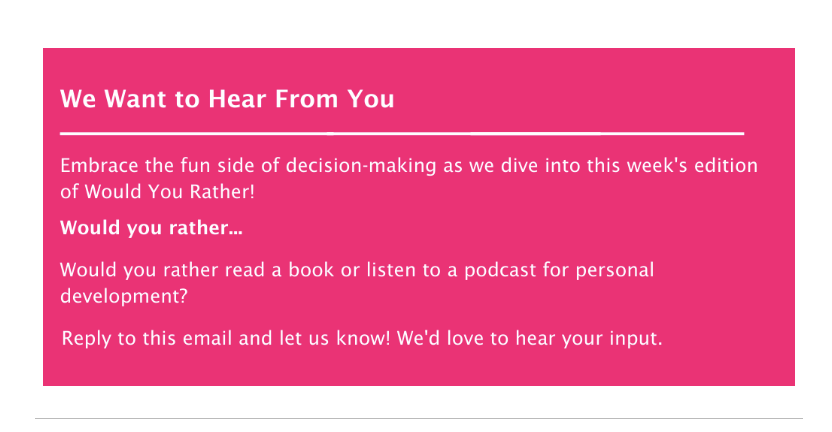Click the "We Want to Hear From You" heading
This screenshot has height=432, width=832.
click(227, 99)
